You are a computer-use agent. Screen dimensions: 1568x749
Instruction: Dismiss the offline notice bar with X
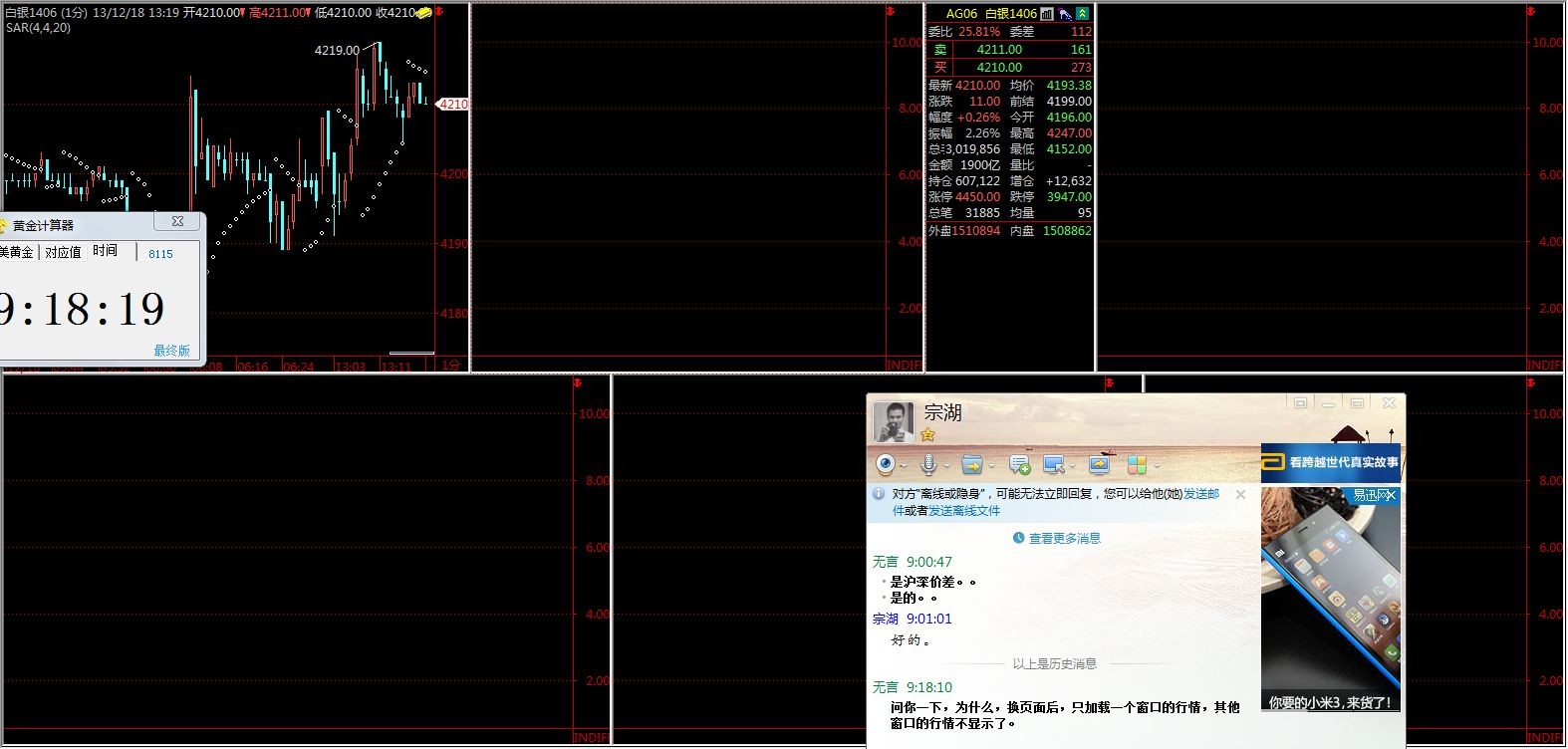coord(1240,494)
